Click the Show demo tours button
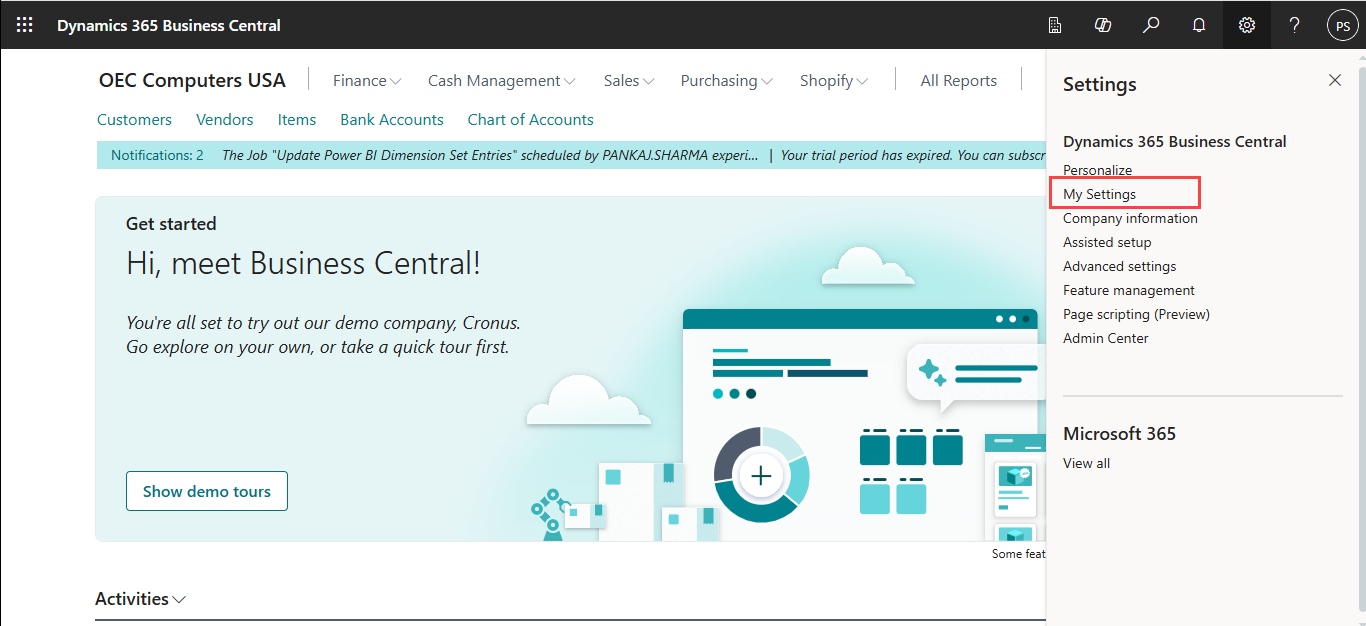Image resolution: width=1366 pixels, height=626 pixels. tap(207, 491)
